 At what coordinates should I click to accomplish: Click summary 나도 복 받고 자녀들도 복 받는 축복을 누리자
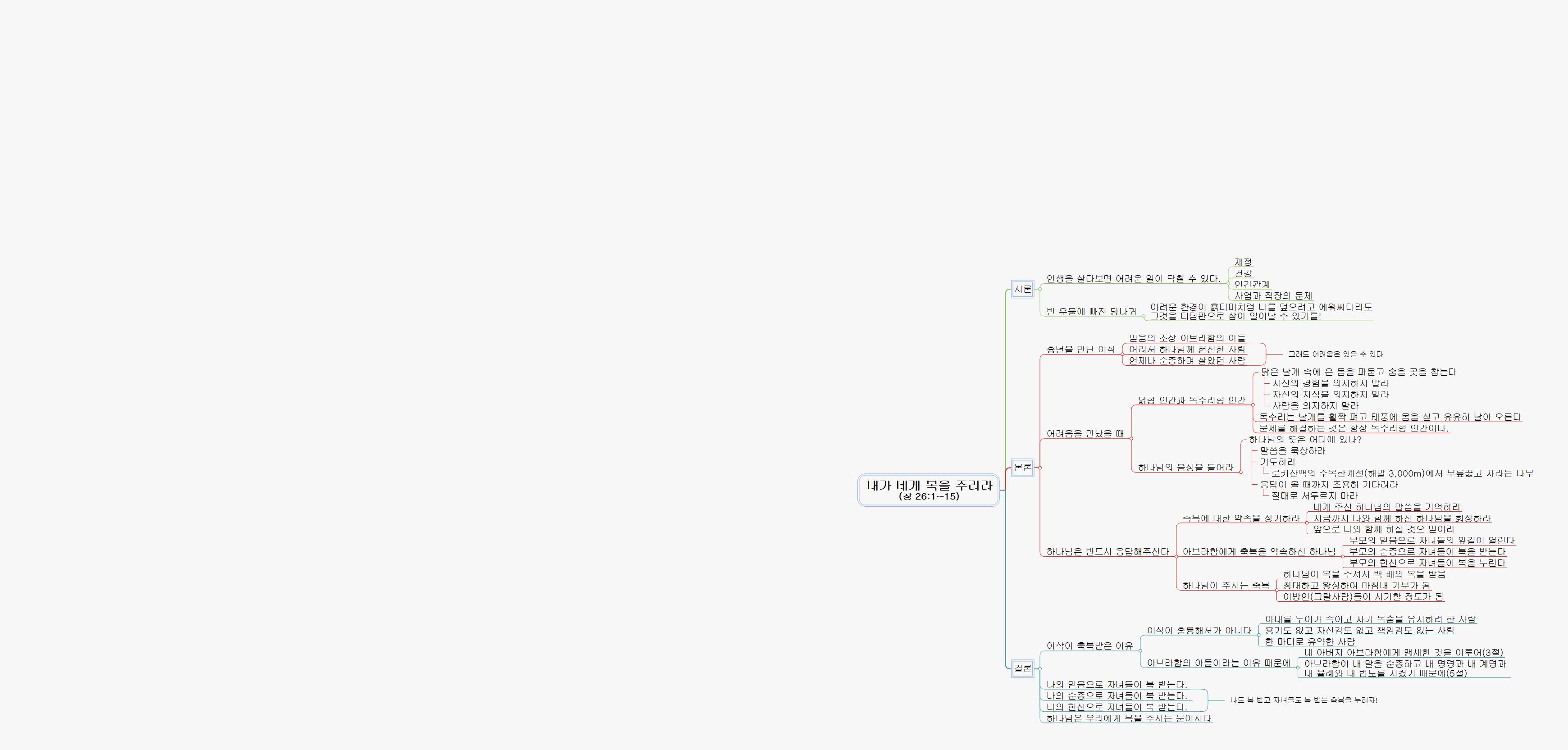click(1303, 701)
